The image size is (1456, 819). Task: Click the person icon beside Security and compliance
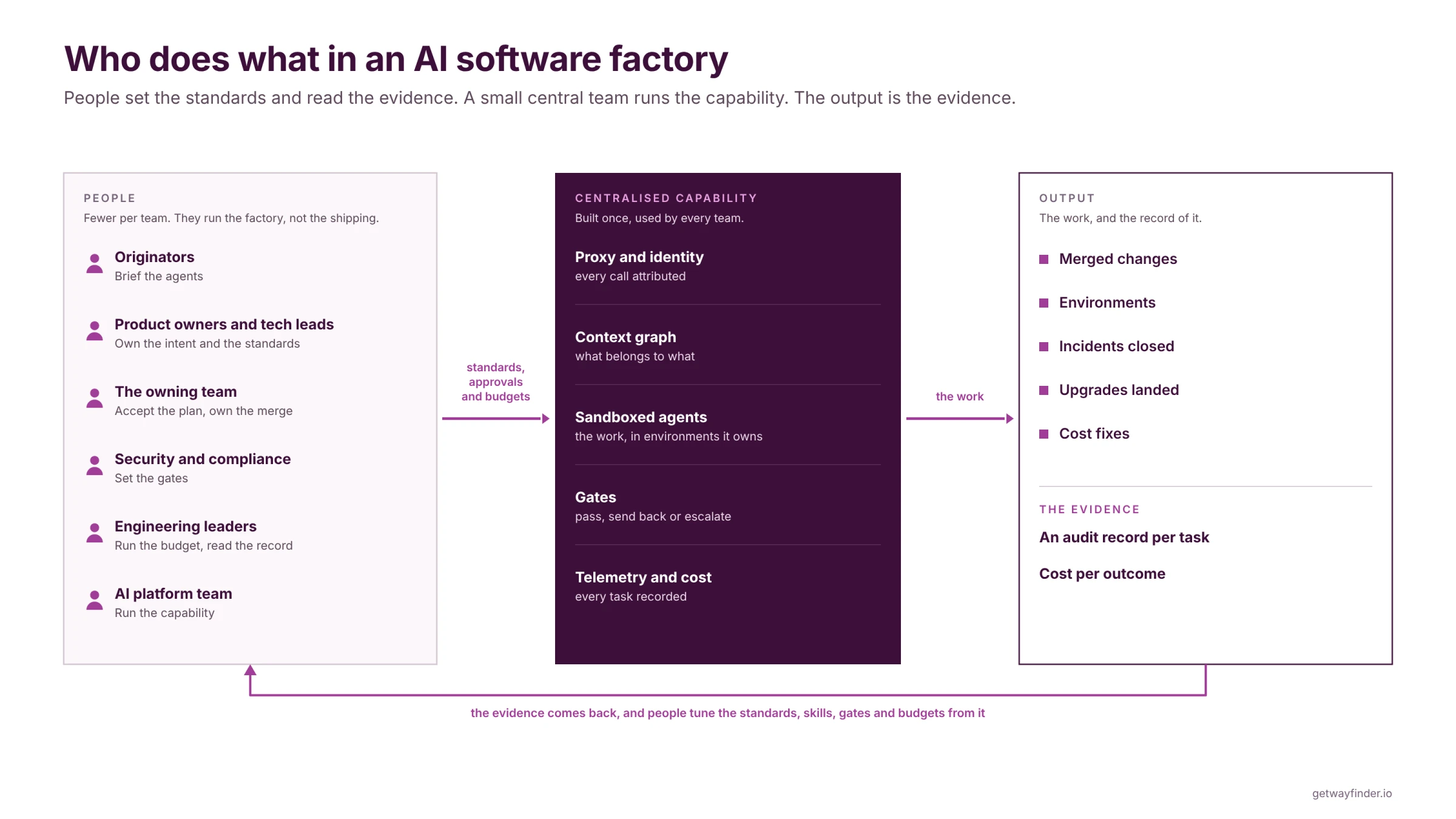[x=95, y=465]
